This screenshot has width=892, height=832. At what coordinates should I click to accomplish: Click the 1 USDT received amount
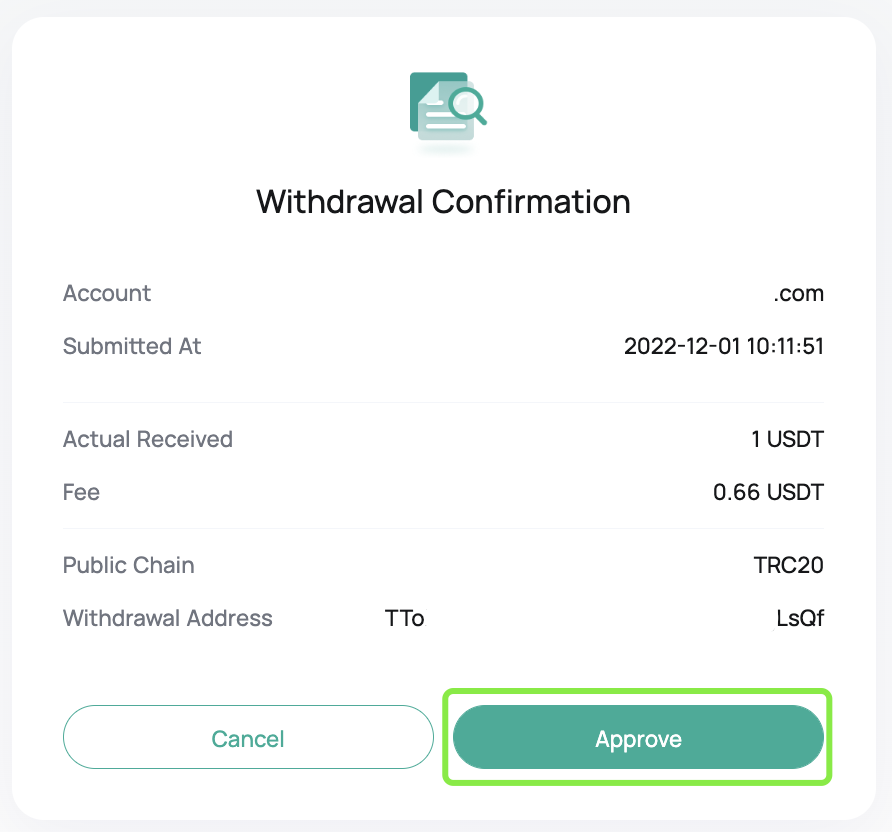coord(789,439)
